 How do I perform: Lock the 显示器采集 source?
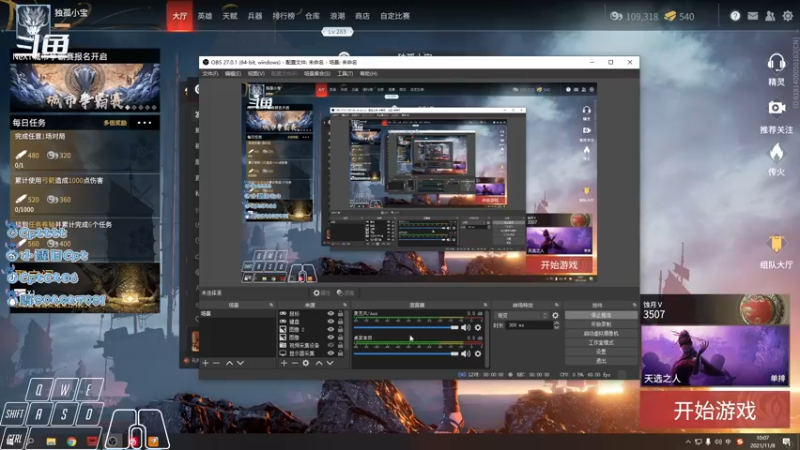[x=340, y=353]
